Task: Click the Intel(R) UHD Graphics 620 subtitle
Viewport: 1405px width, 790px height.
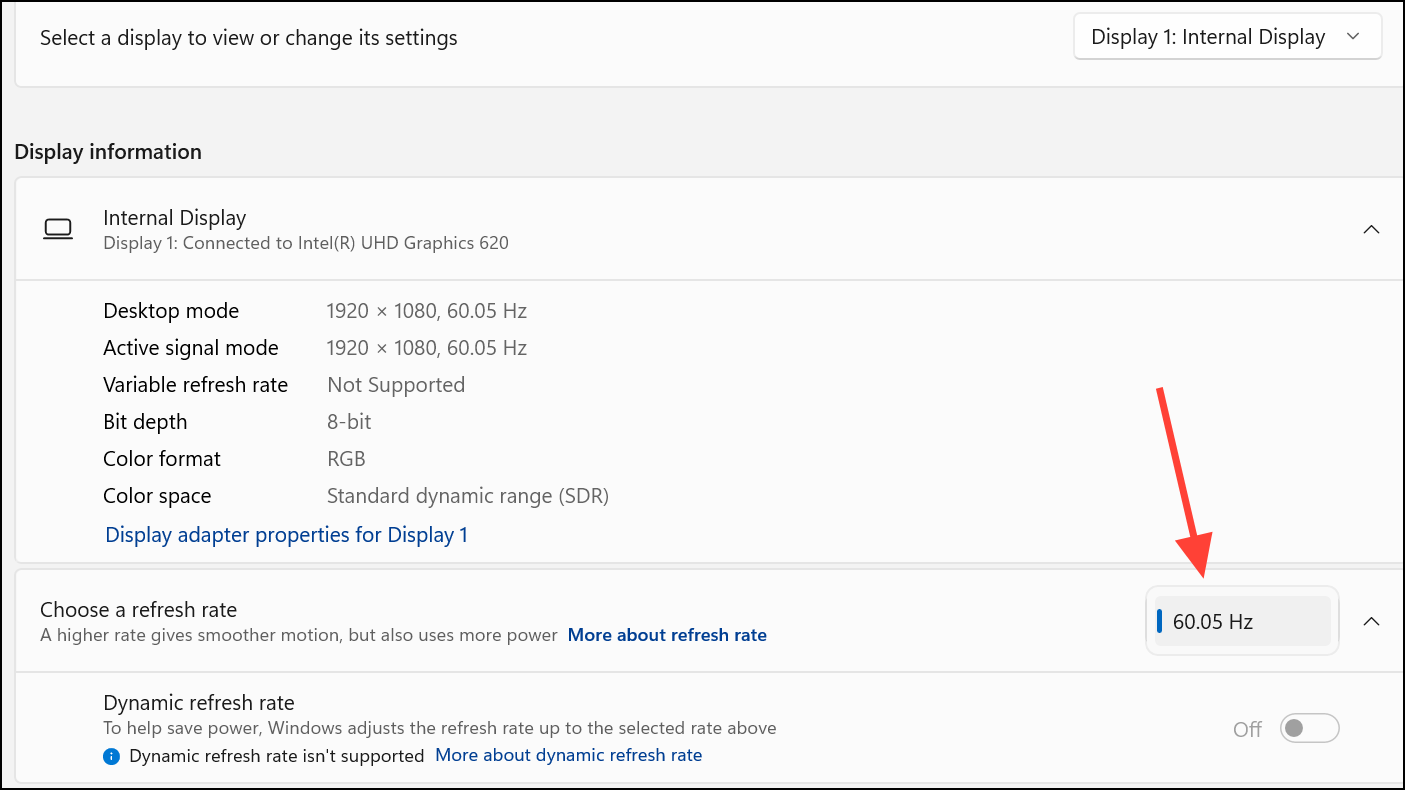Action: 306,242
